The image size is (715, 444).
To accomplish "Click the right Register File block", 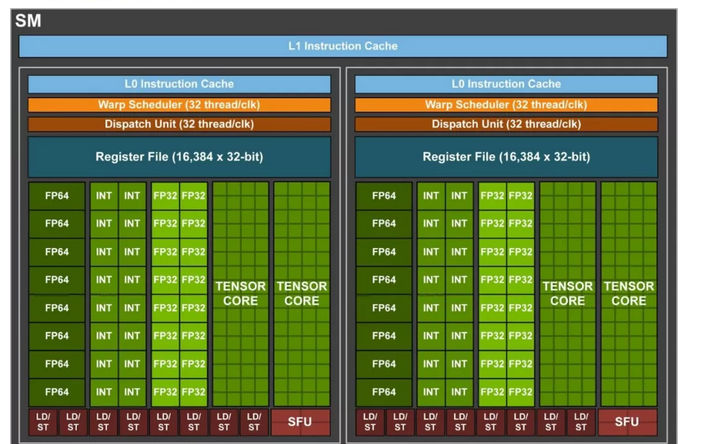I will click(x=506, y=157).
